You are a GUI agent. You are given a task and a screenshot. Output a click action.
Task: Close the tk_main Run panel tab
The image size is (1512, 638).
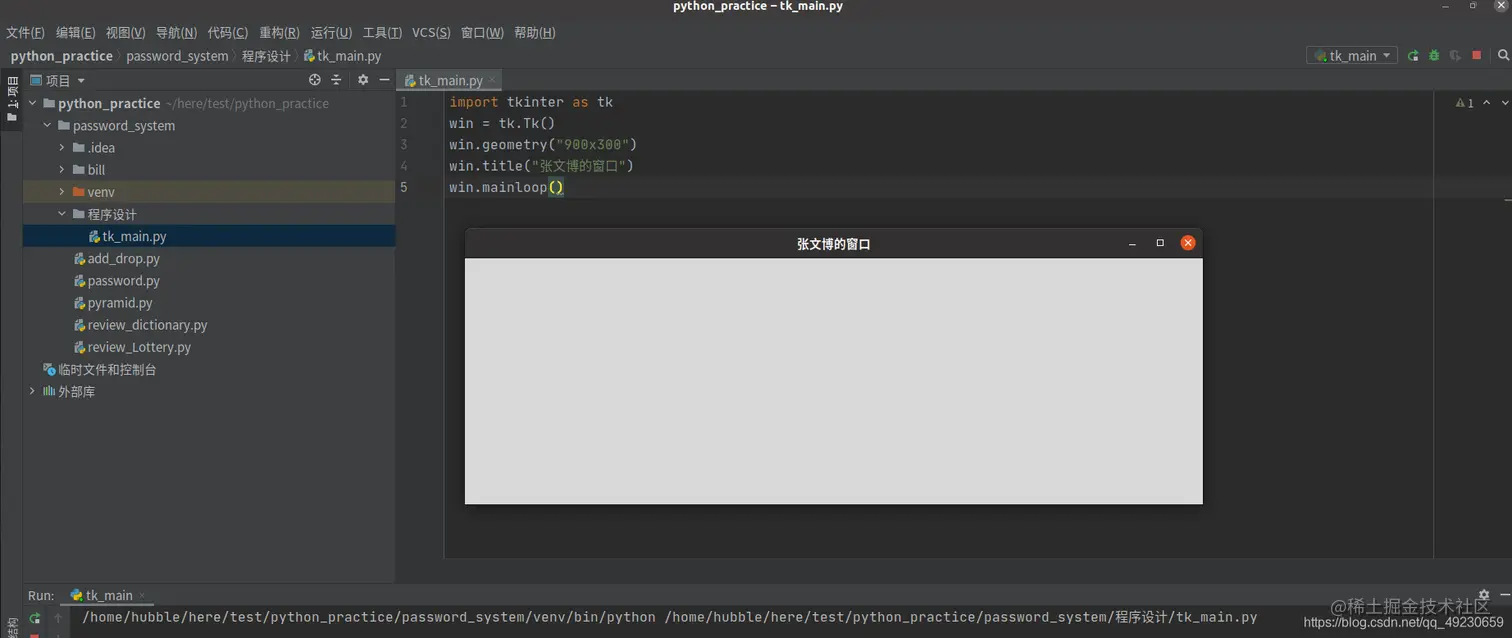142,596
